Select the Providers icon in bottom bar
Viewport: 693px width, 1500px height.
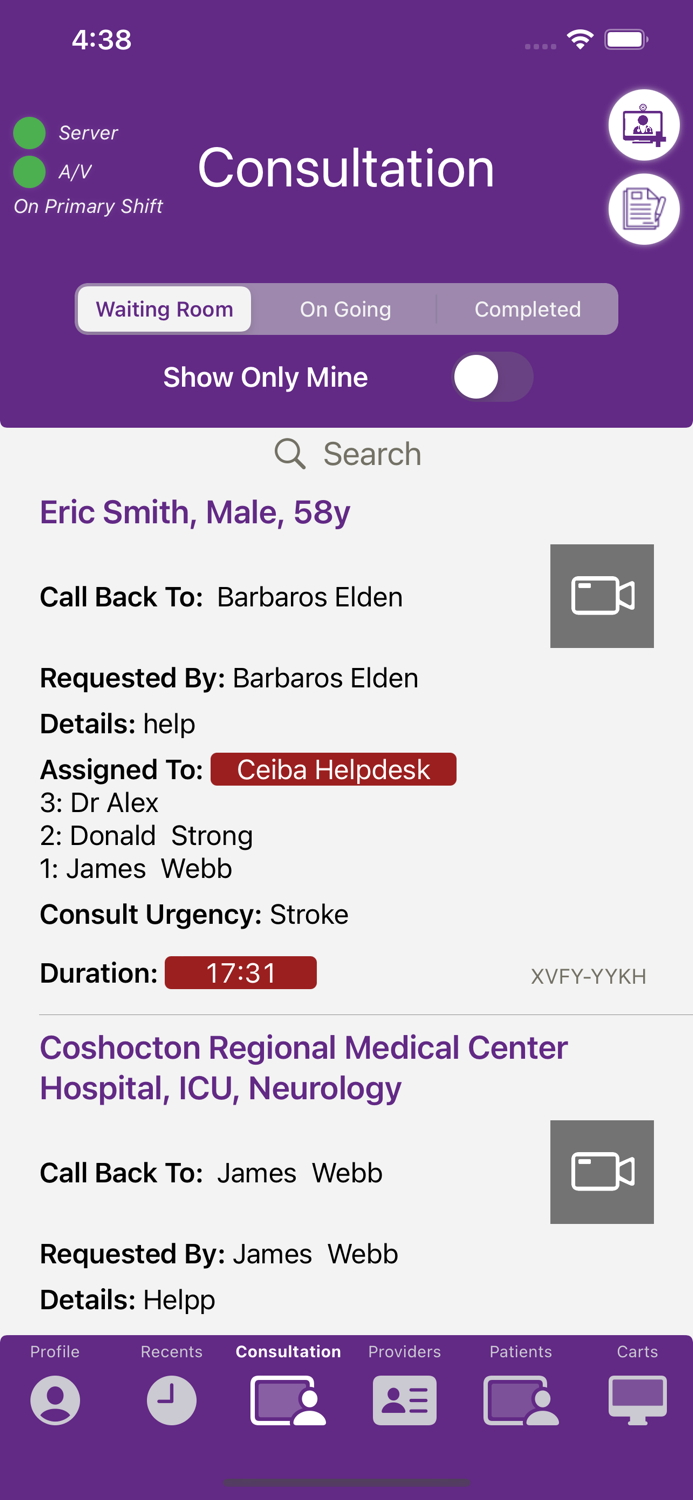click(404, 1400)
